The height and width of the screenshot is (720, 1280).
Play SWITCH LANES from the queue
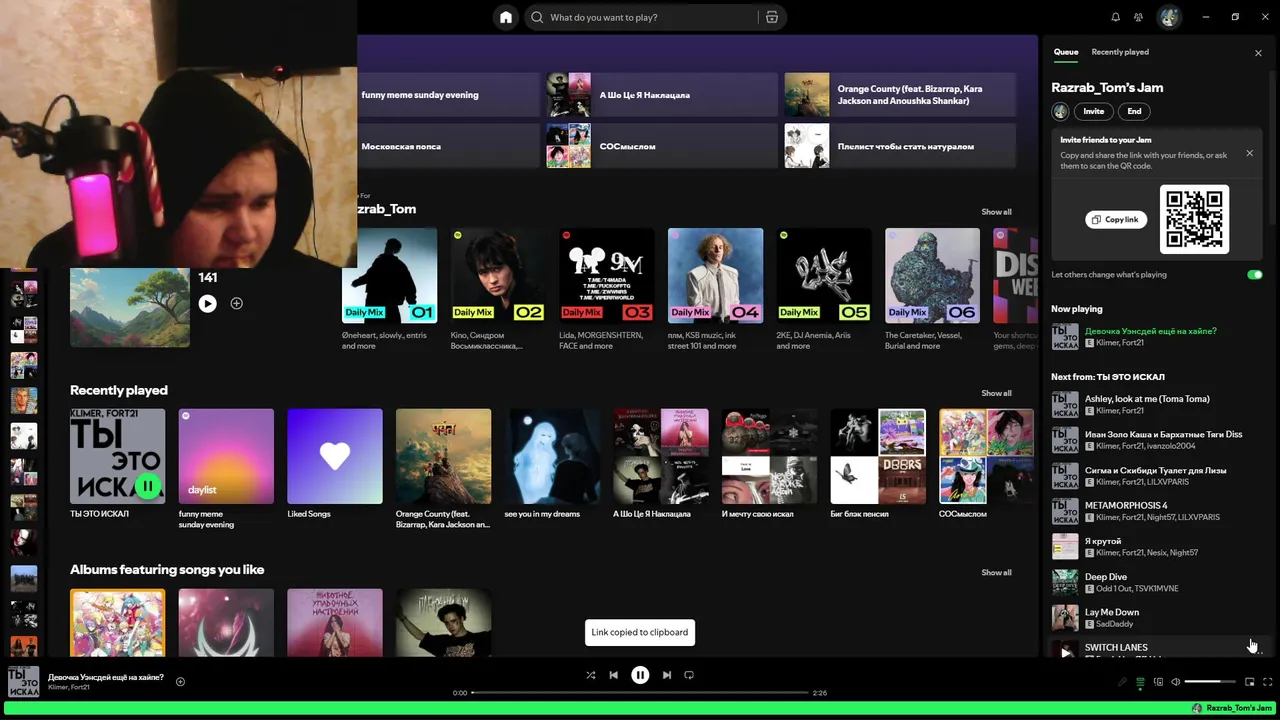(x=1065, y=651)
